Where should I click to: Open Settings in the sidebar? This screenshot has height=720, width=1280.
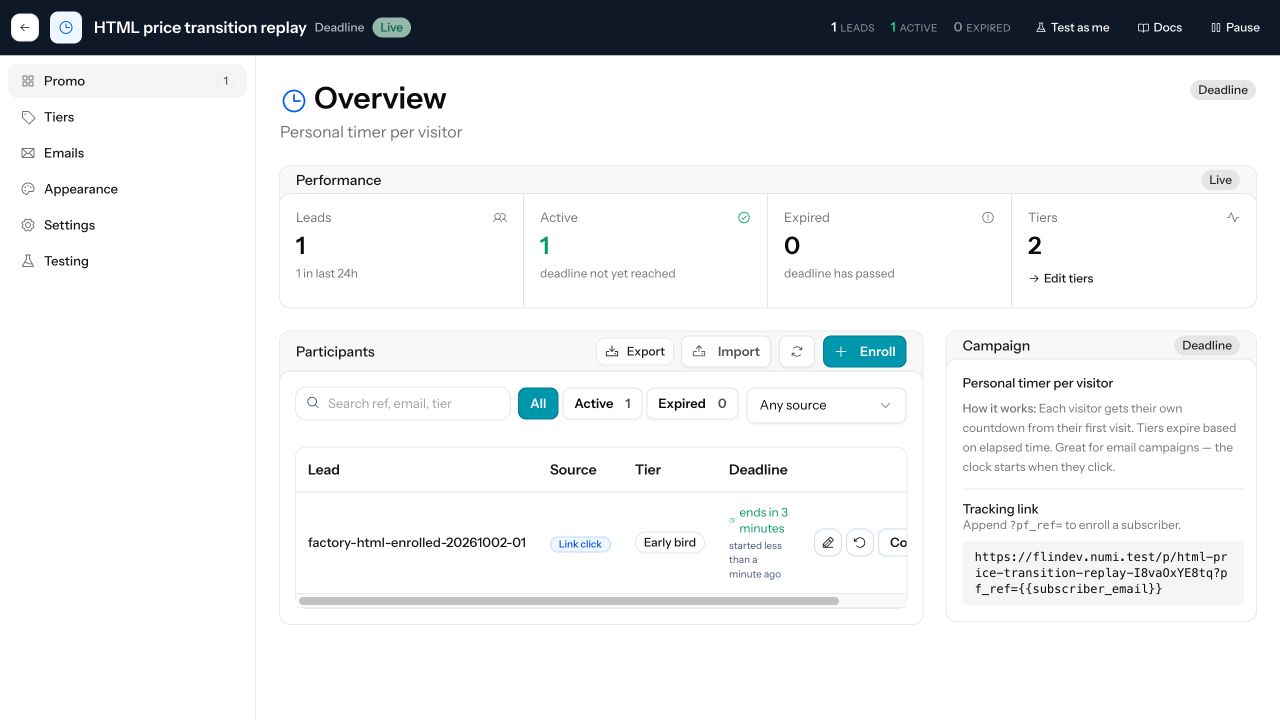pos(127,225)
